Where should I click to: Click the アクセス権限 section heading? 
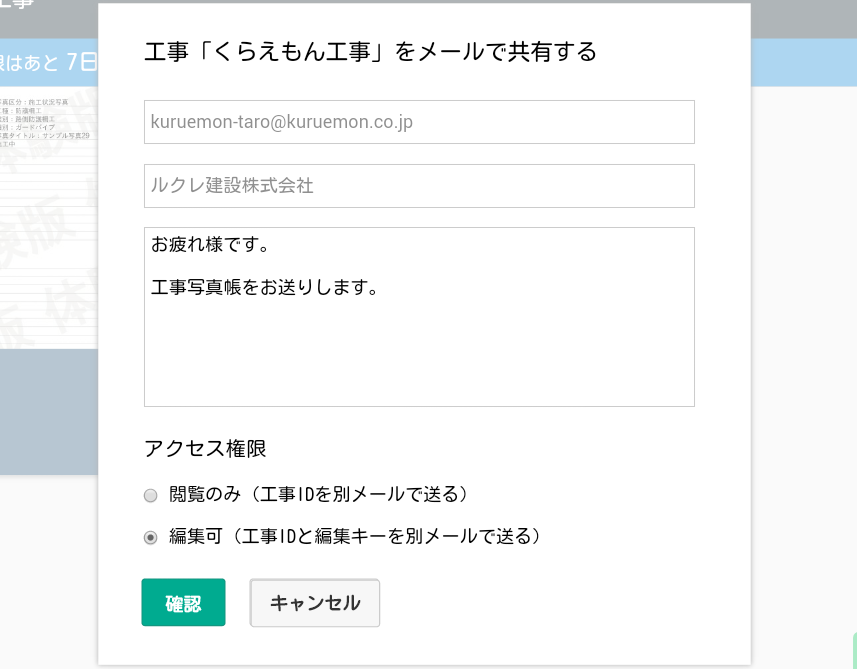[205, 449]
